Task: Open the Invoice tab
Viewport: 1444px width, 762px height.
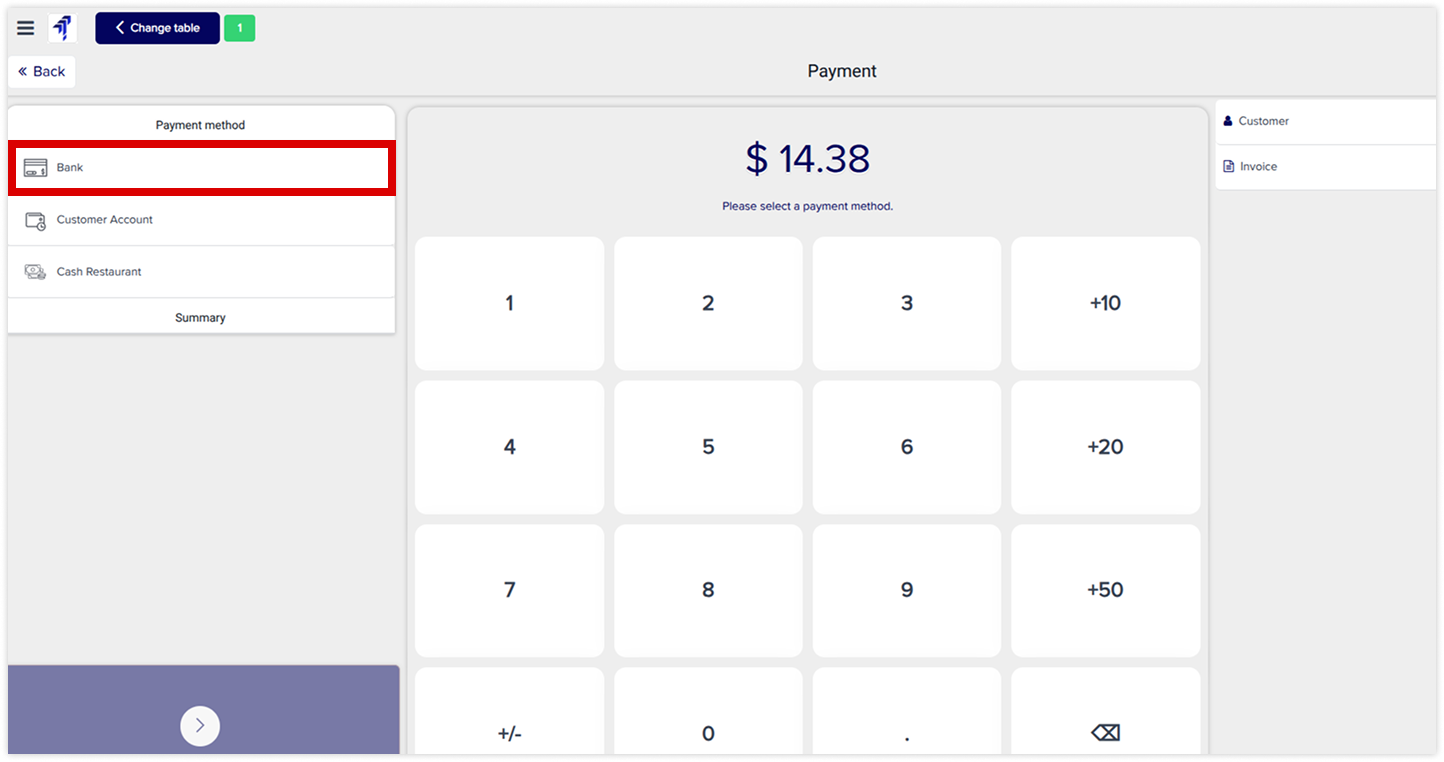Action: click(1258, 167)
